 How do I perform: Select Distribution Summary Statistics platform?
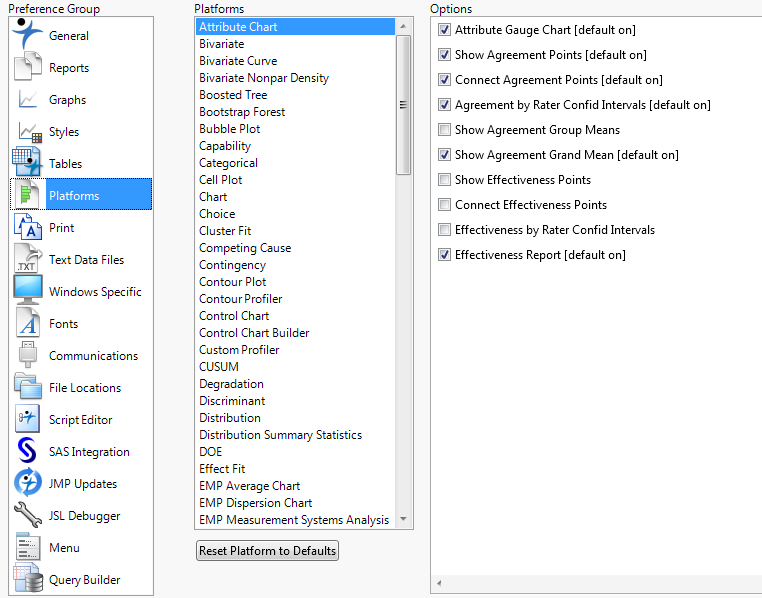[x=295, y=435]
